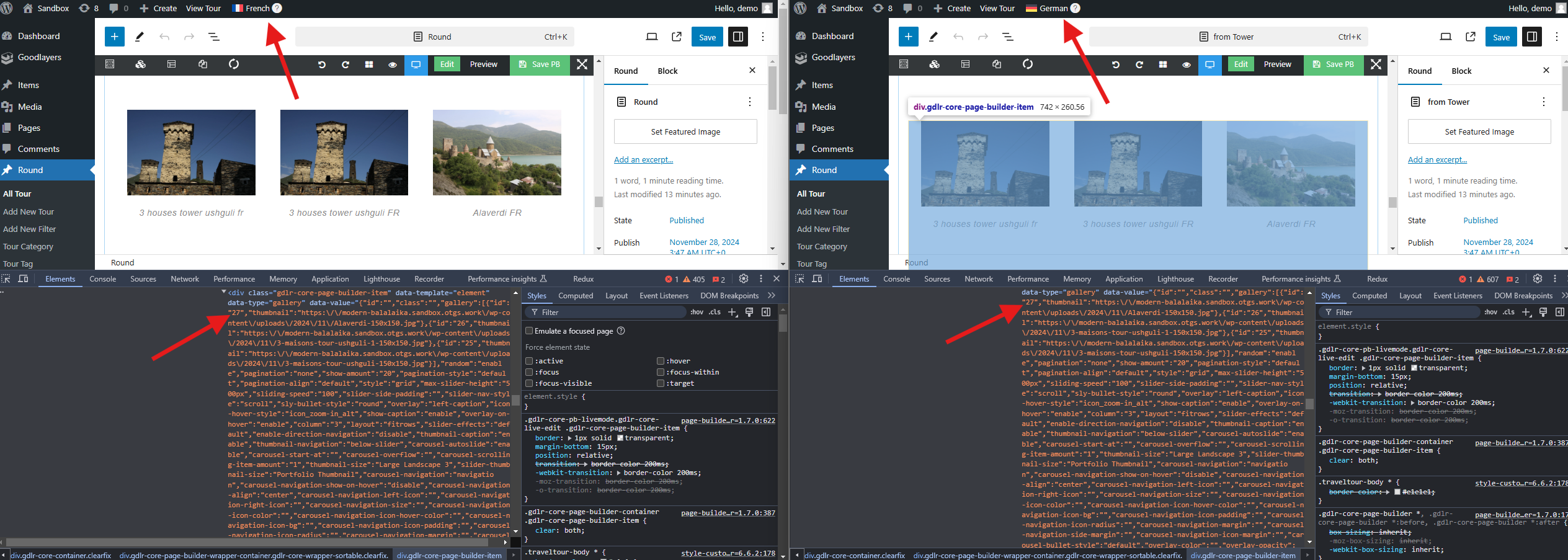Expand more Styles tabs chevron, left DevTools
The image size is (1568, 560).
click(772, 296)
